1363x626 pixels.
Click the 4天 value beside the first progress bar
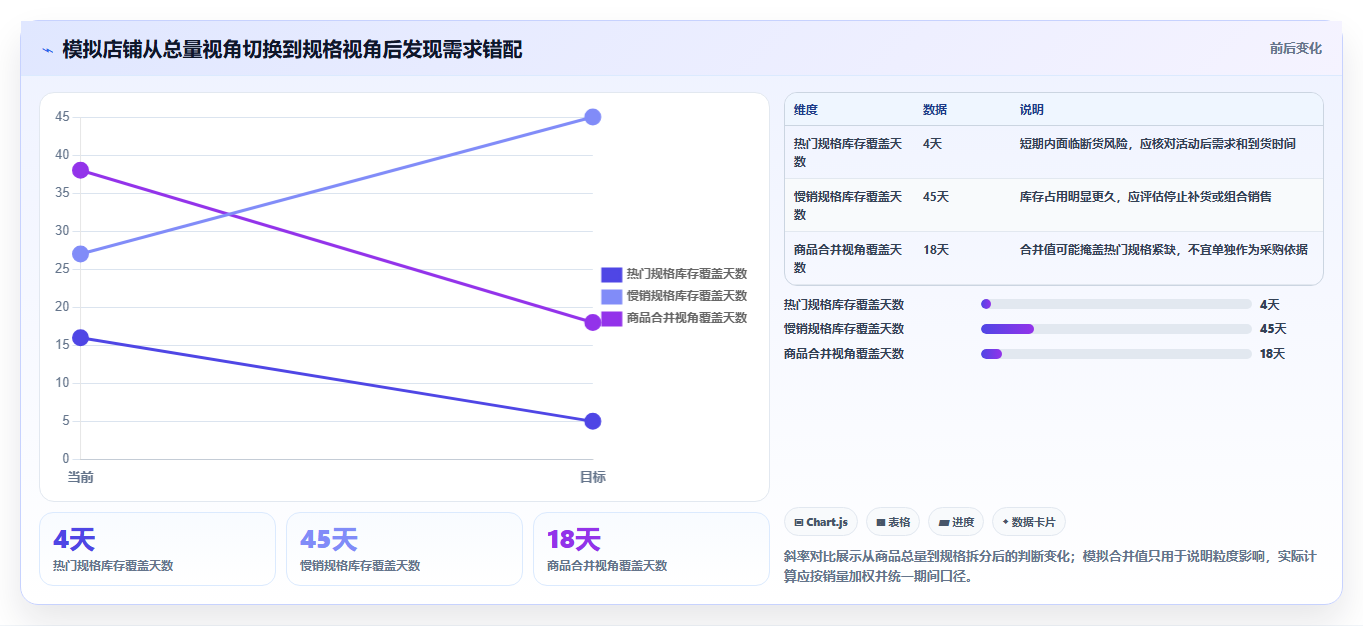click(1269, 304)
